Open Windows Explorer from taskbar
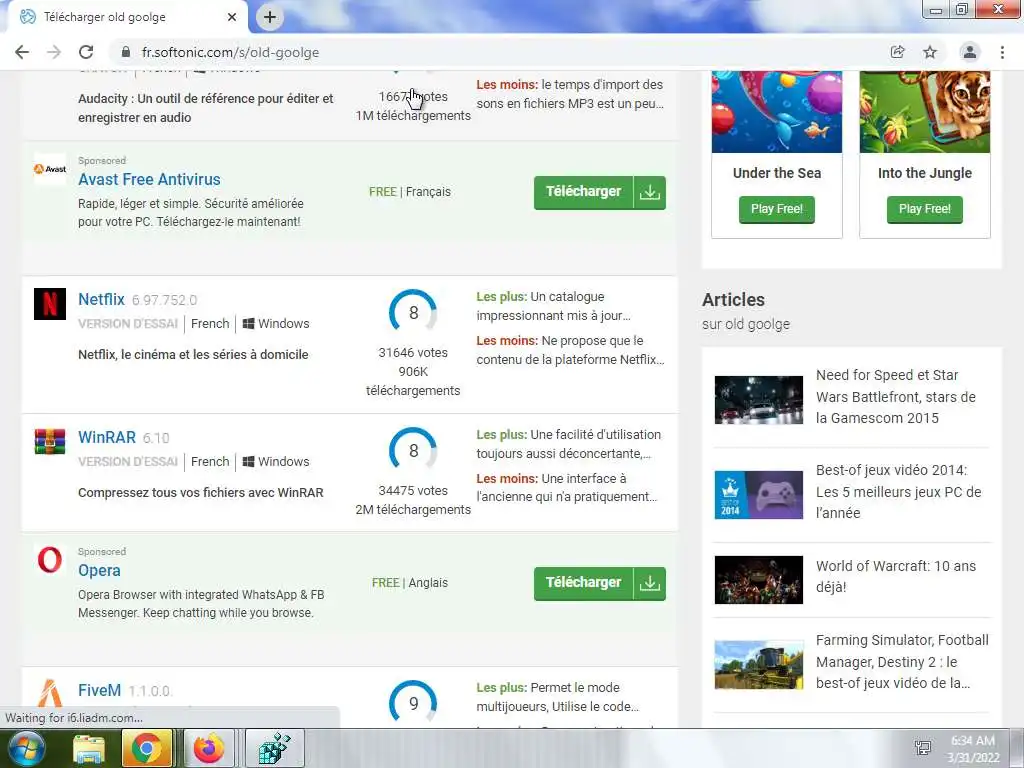This screenshot has width=1024, height=768. [x=89, y=748]
